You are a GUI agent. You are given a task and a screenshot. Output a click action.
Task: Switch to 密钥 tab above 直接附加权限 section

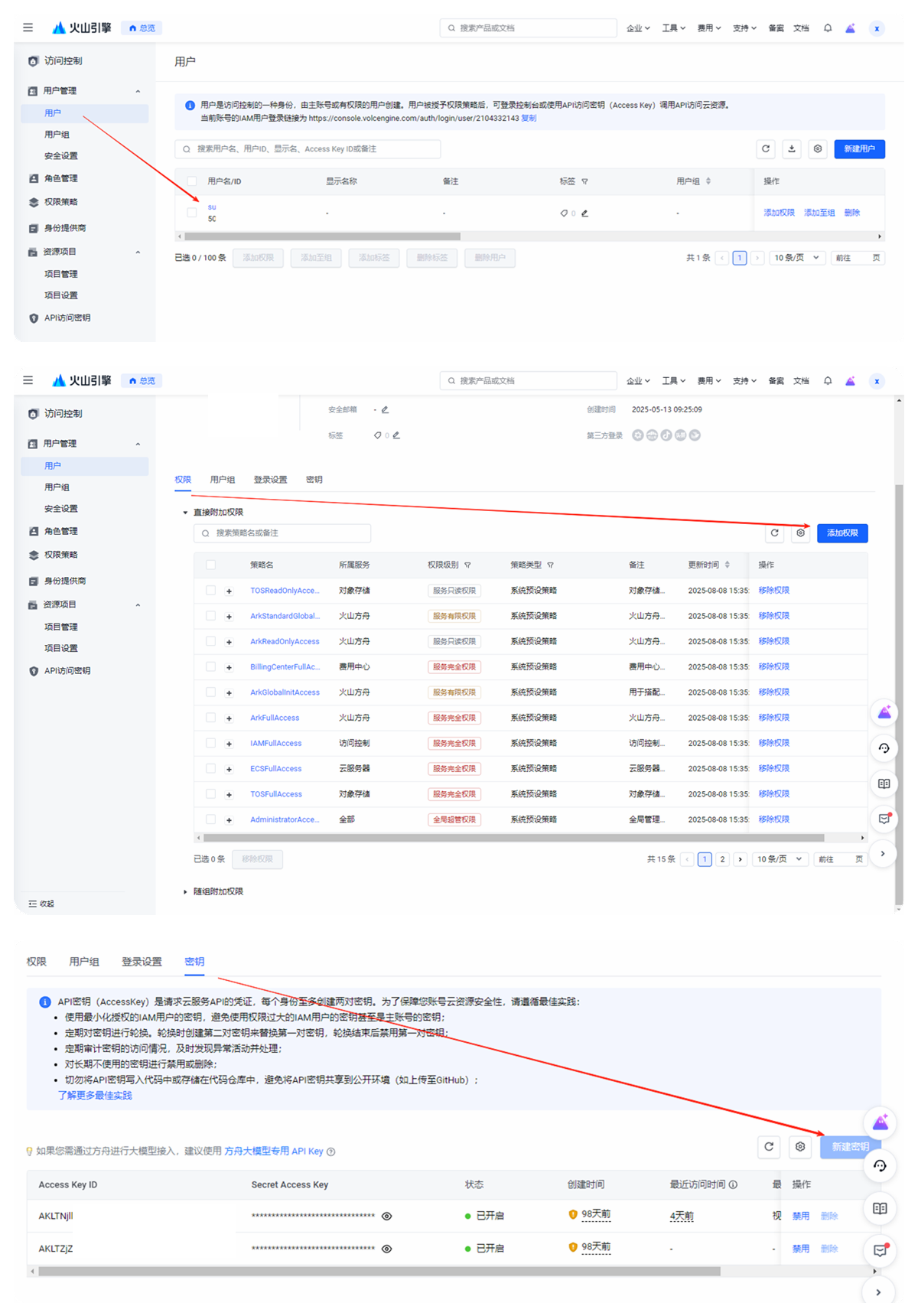pos(314,480)
